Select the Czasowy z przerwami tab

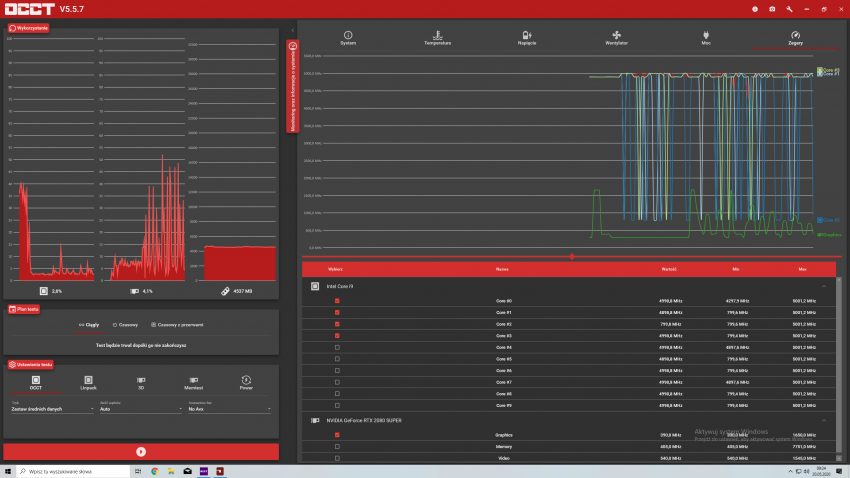177,325
